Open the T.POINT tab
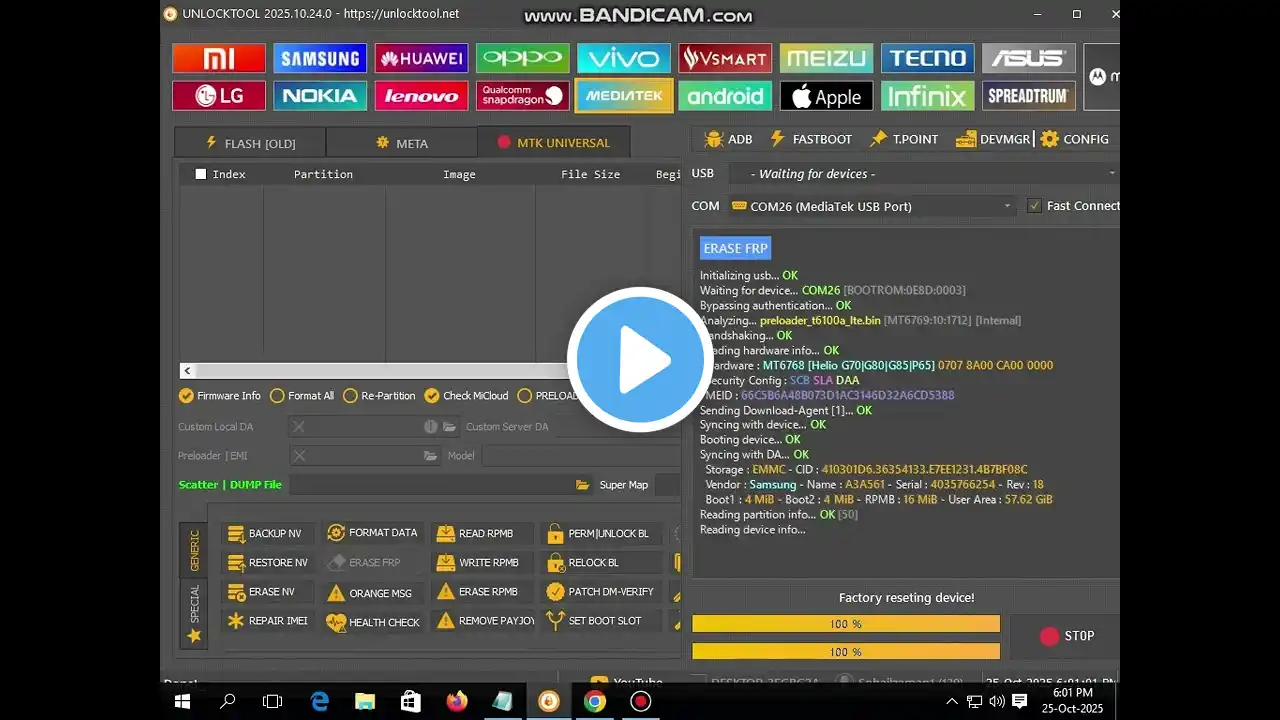This screenshot has width=1280, height=720. click(x=904, y=139)
